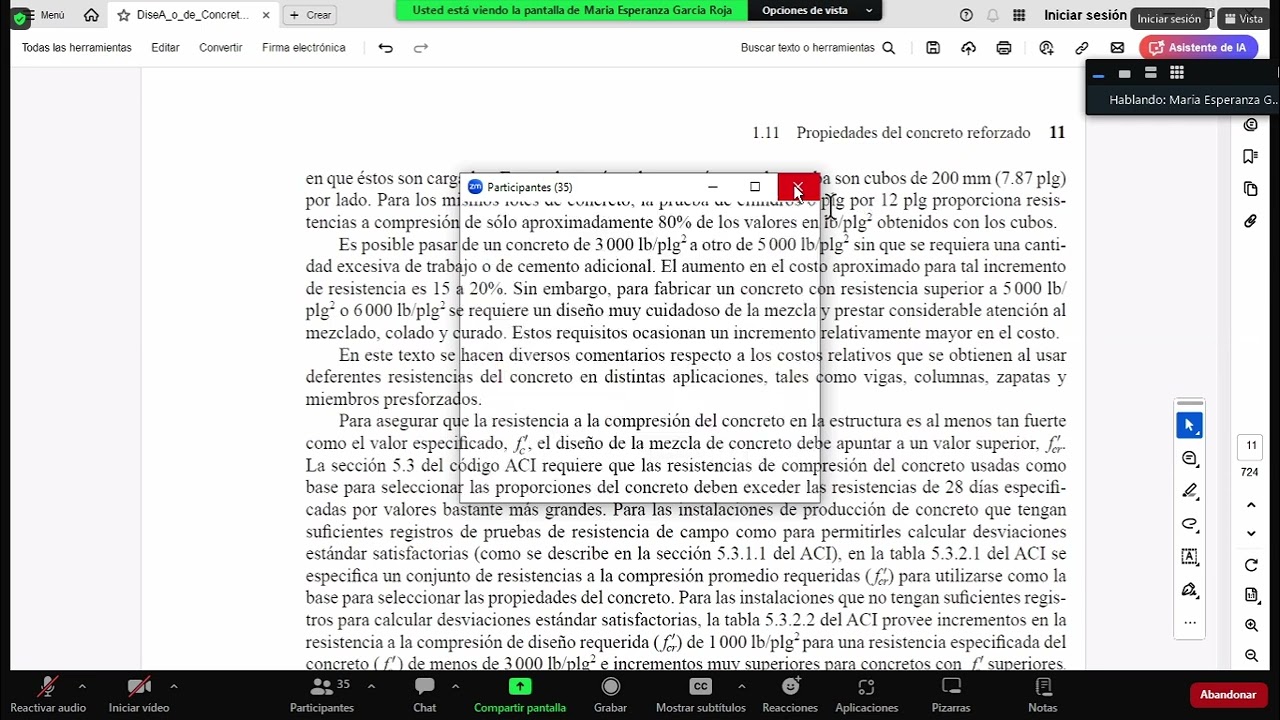
Task: Redo action arrow icon
Action: (421, 48)
